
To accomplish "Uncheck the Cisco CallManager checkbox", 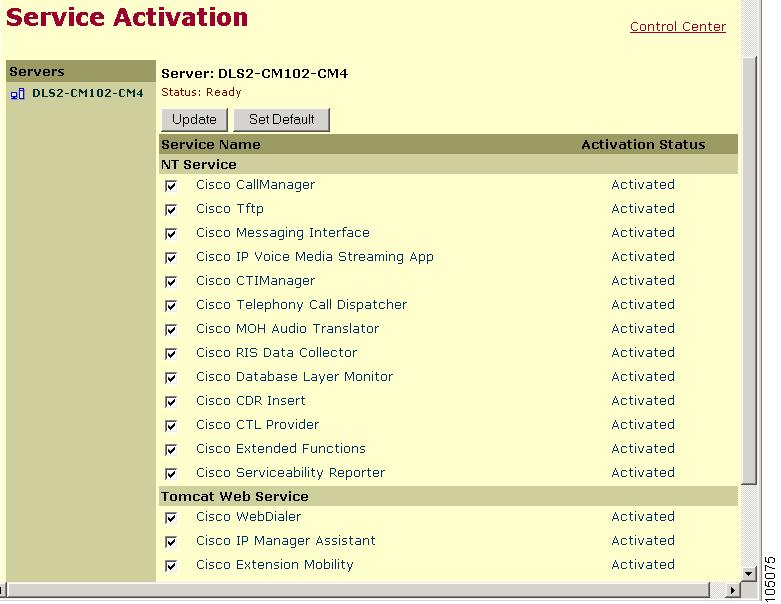I will [171, 186].
